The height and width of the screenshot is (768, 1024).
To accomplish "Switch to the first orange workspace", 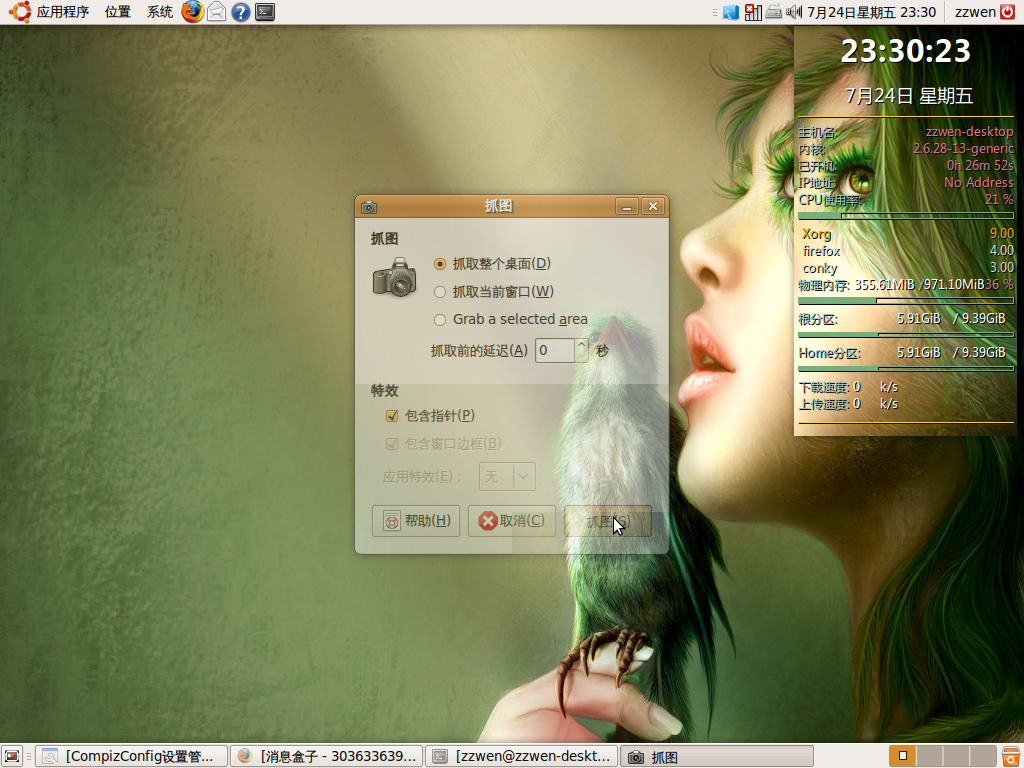I will pos(903,756).
